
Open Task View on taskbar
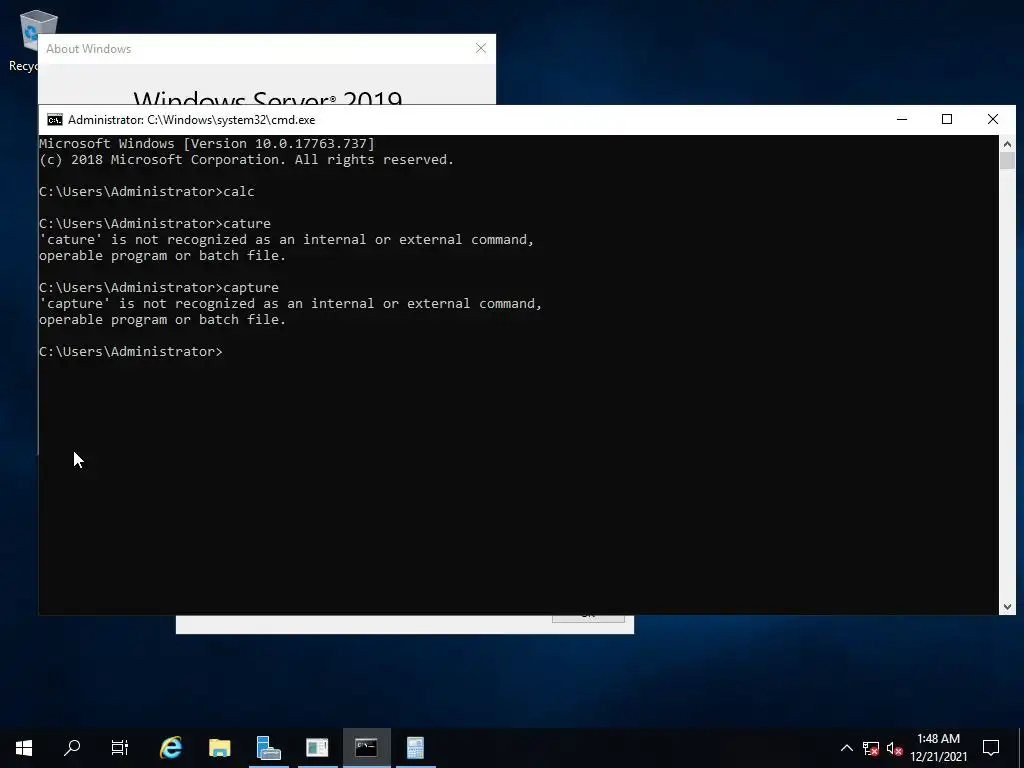click(x=120, y=748)
